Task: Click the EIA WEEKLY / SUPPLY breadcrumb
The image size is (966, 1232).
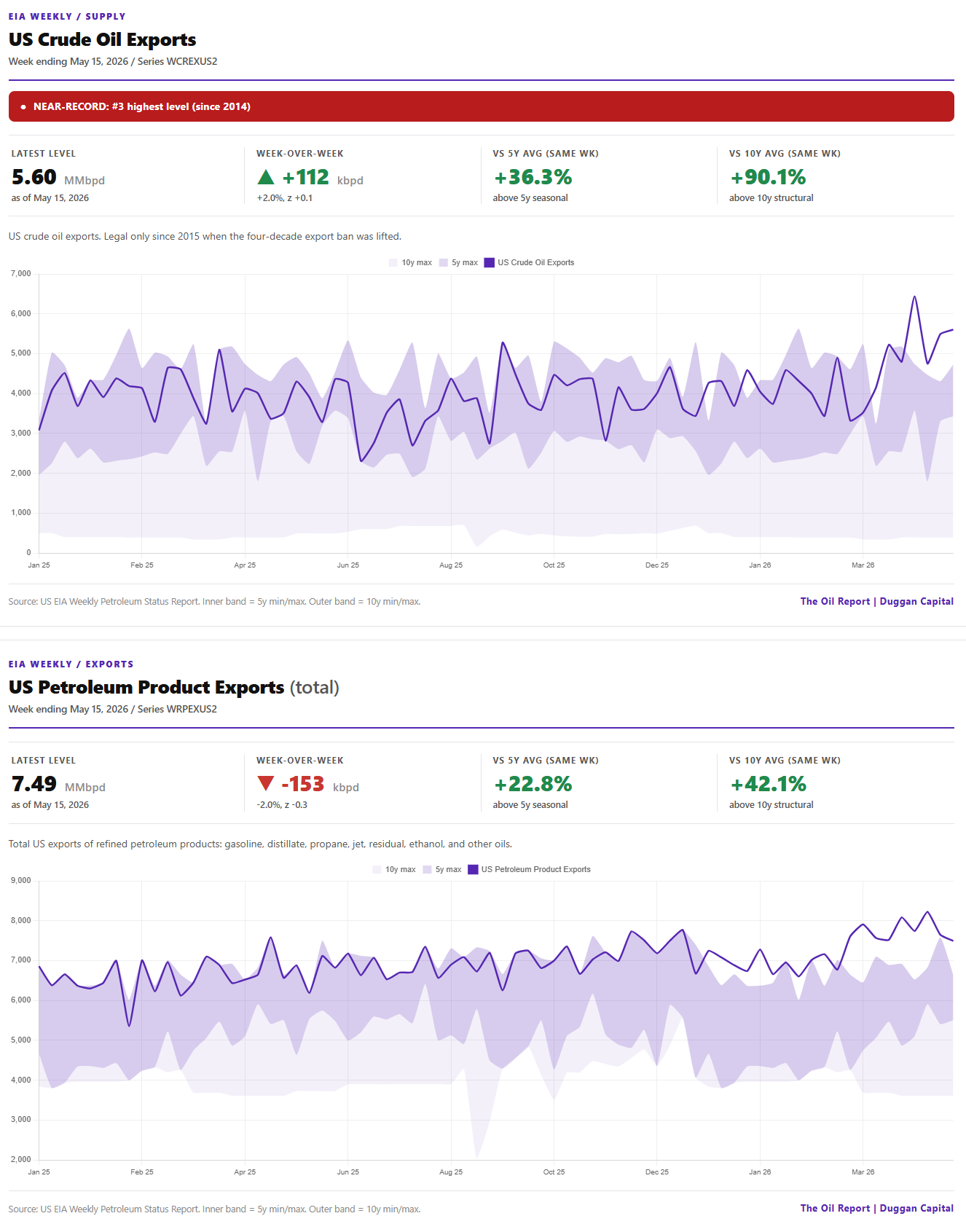Action: [67, 17]
